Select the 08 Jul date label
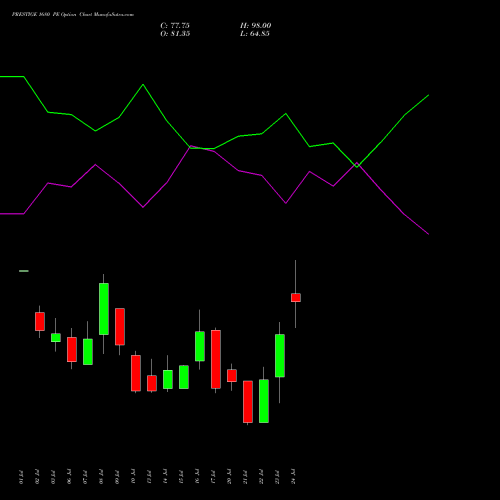The height and width of the screenshot is (500, 500). pyautogui.click(x=101, y=477)
